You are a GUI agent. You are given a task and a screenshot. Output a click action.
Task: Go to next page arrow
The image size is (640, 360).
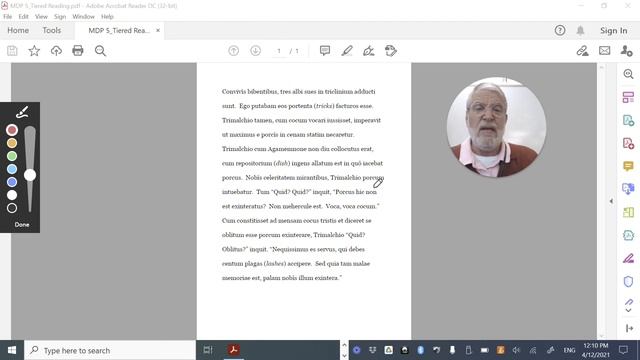[x=256, y=51]
